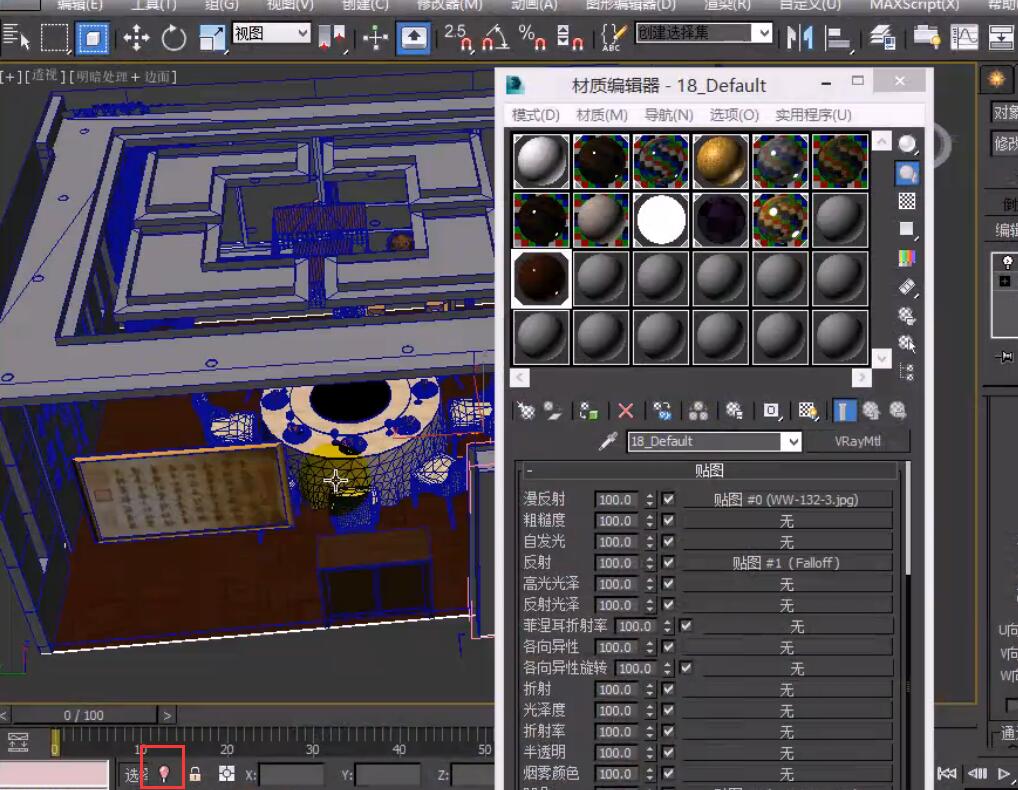Click the Mirror tool icon
Screen dimensions: 1018x790
coord(799,39)
